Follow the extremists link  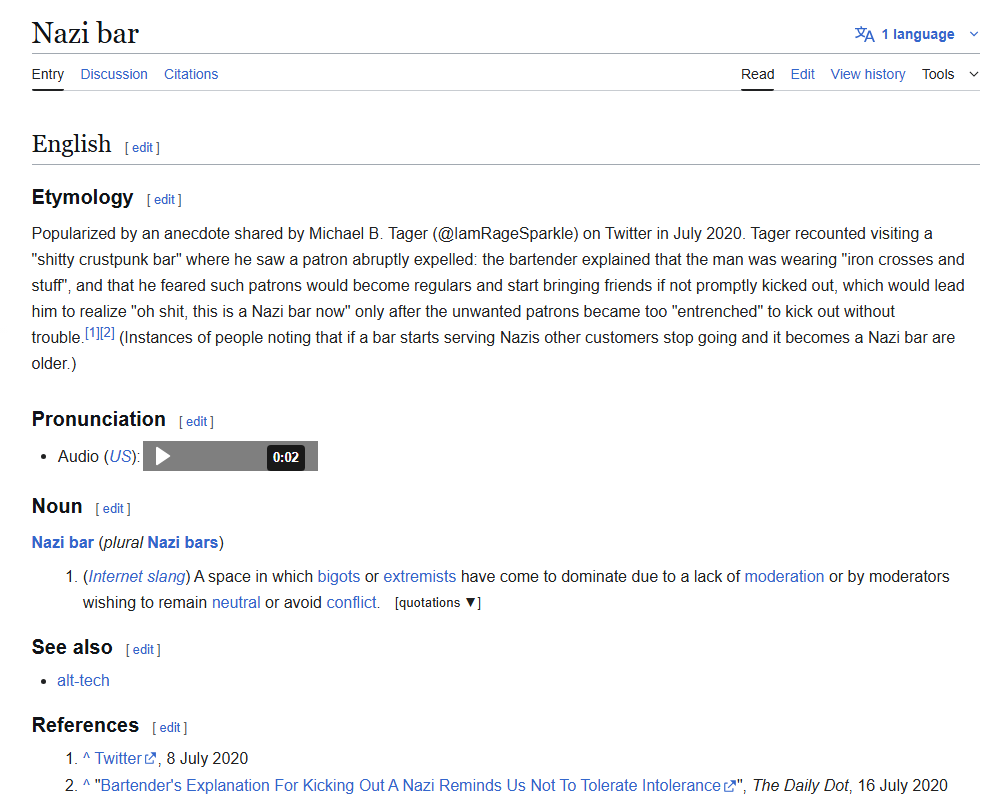(419, 577)
